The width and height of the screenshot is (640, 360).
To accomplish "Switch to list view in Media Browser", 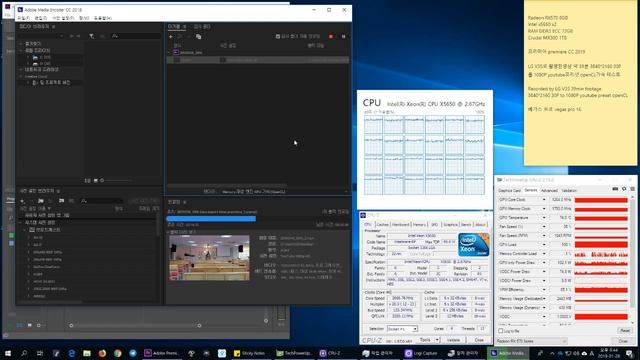I will [x=87, y=180].
